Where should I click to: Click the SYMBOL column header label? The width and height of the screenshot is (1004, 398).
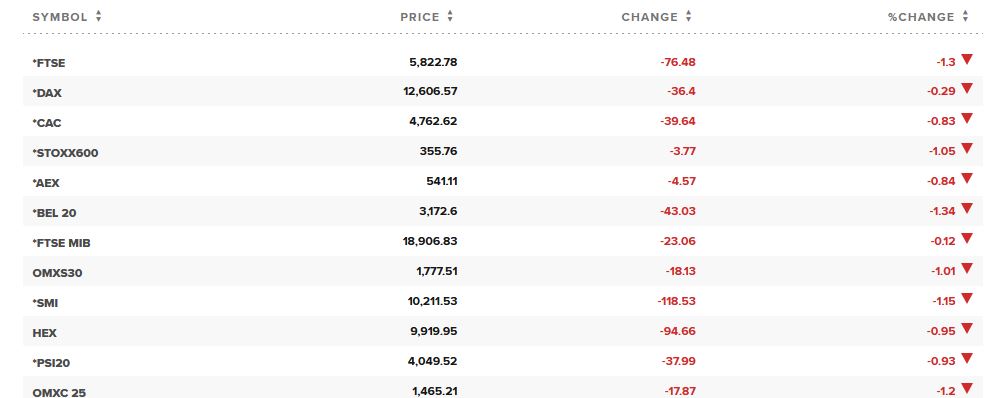tap(60, 17)
